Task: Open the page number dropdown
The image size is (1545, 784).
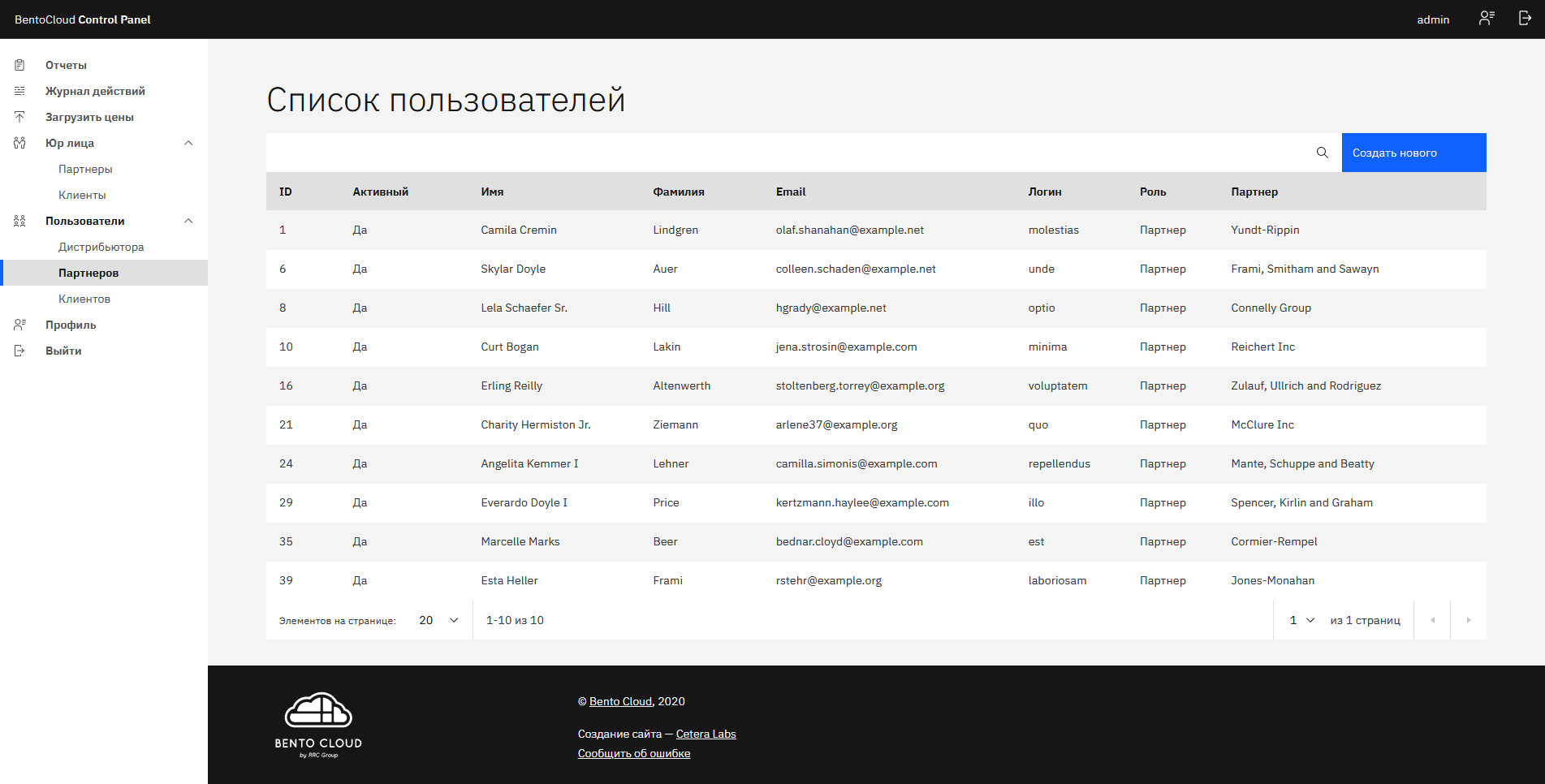Action: (x=1301, y=620)
